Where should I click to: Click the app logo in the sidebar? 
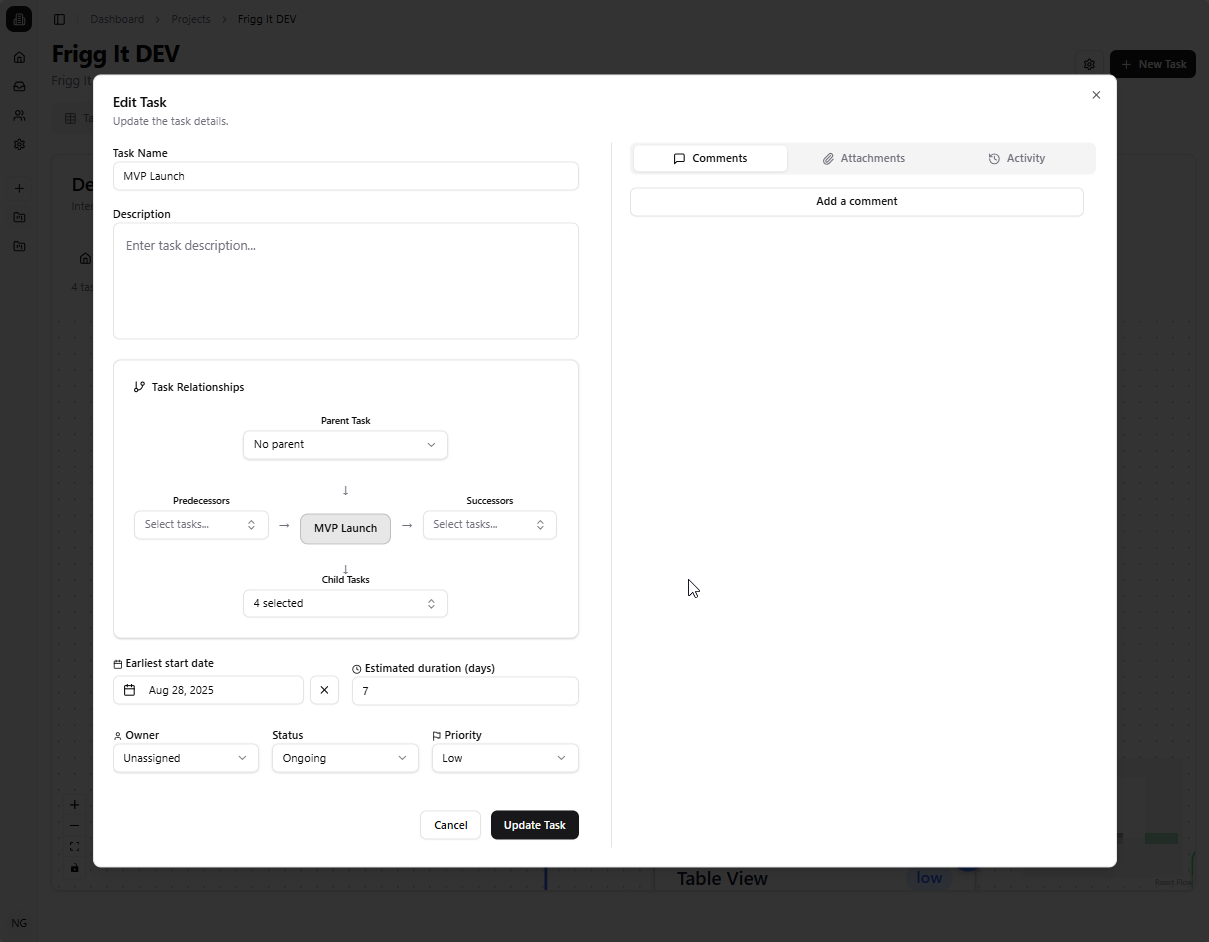click(19, 19)
